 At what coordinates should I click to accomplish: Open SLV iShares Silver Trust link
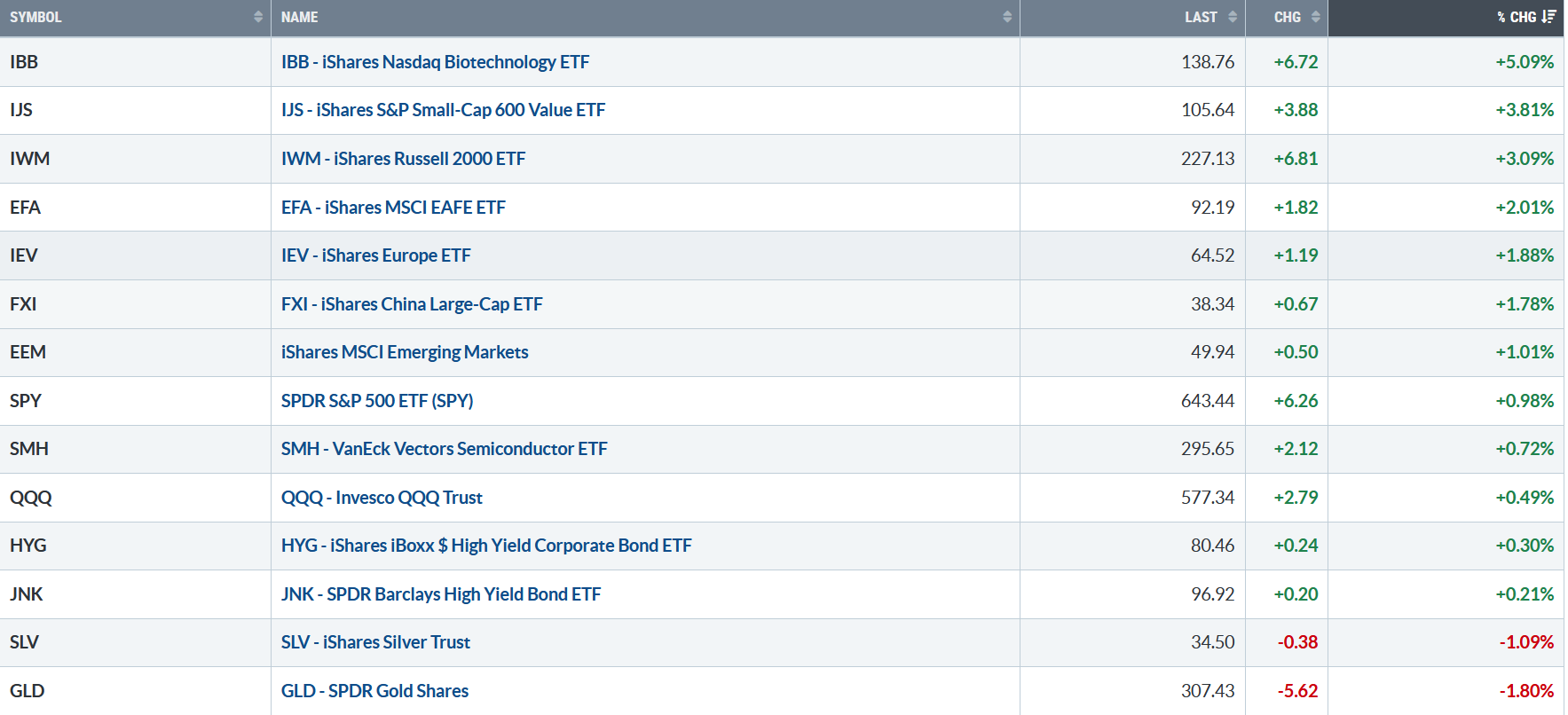click(375, 642)
